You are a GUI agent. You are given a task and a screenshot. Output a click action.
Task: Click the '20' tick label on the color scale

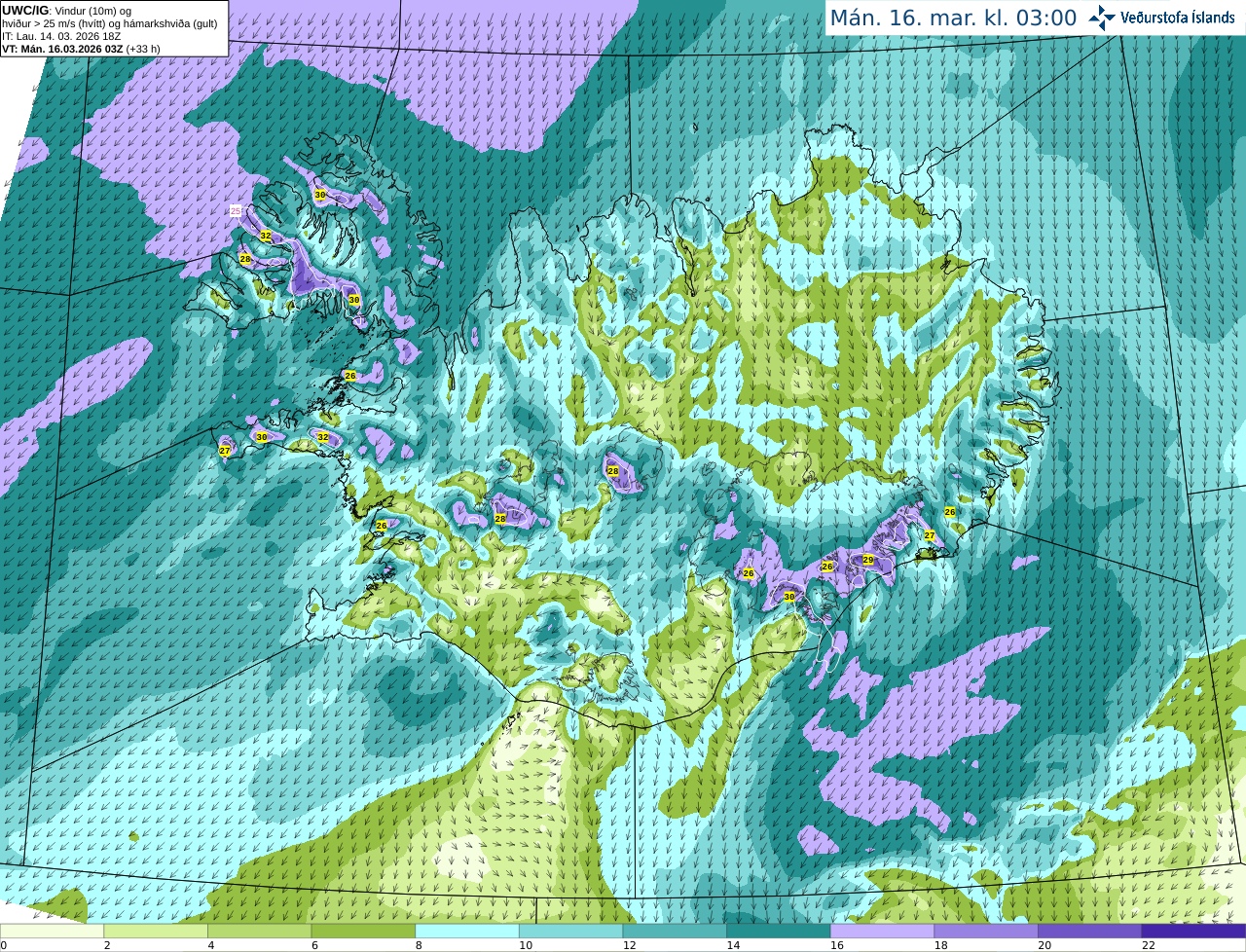click(1044, 945)
